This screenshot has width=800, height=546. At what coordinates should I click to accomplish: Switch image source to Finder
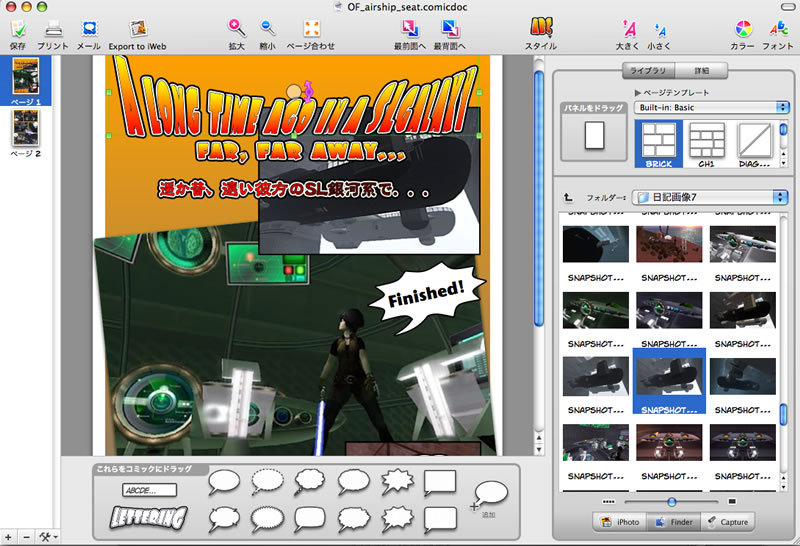(x=674, y=522)
